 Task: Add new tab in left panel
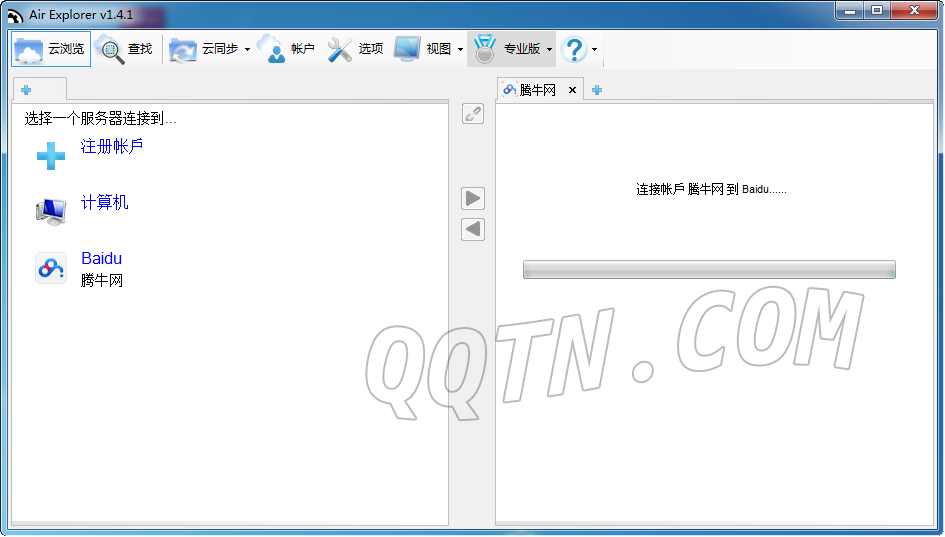click(x=26, y=90)
